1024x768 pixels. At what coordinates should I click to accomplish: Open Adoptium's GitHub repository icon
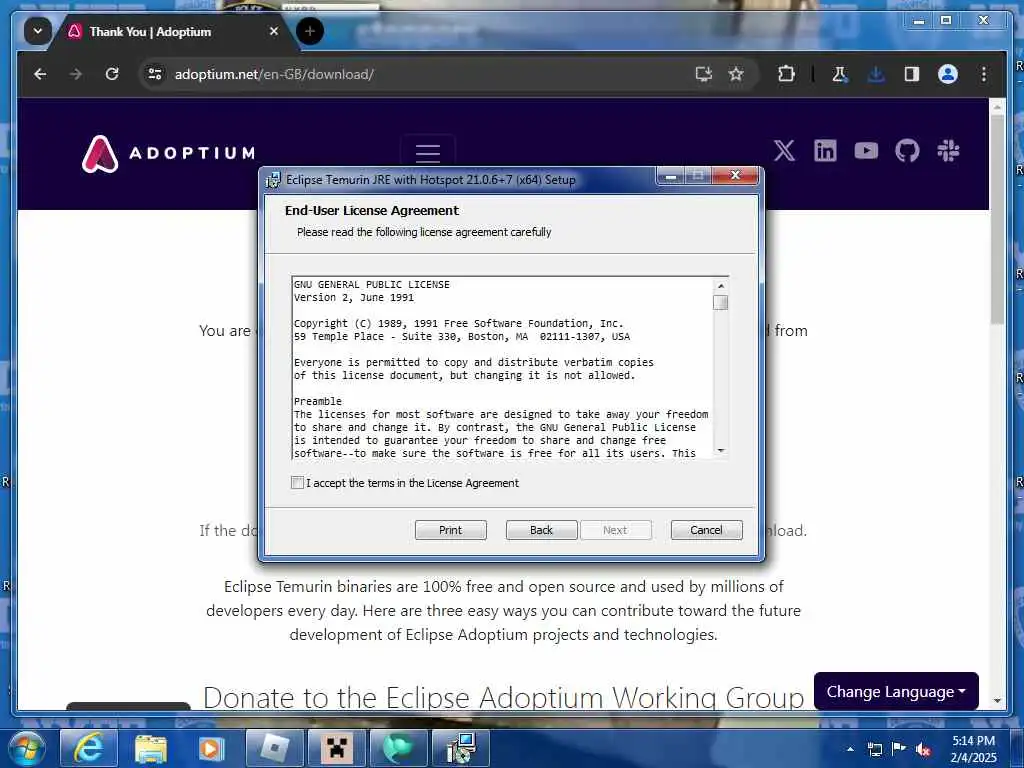[907, 151]
